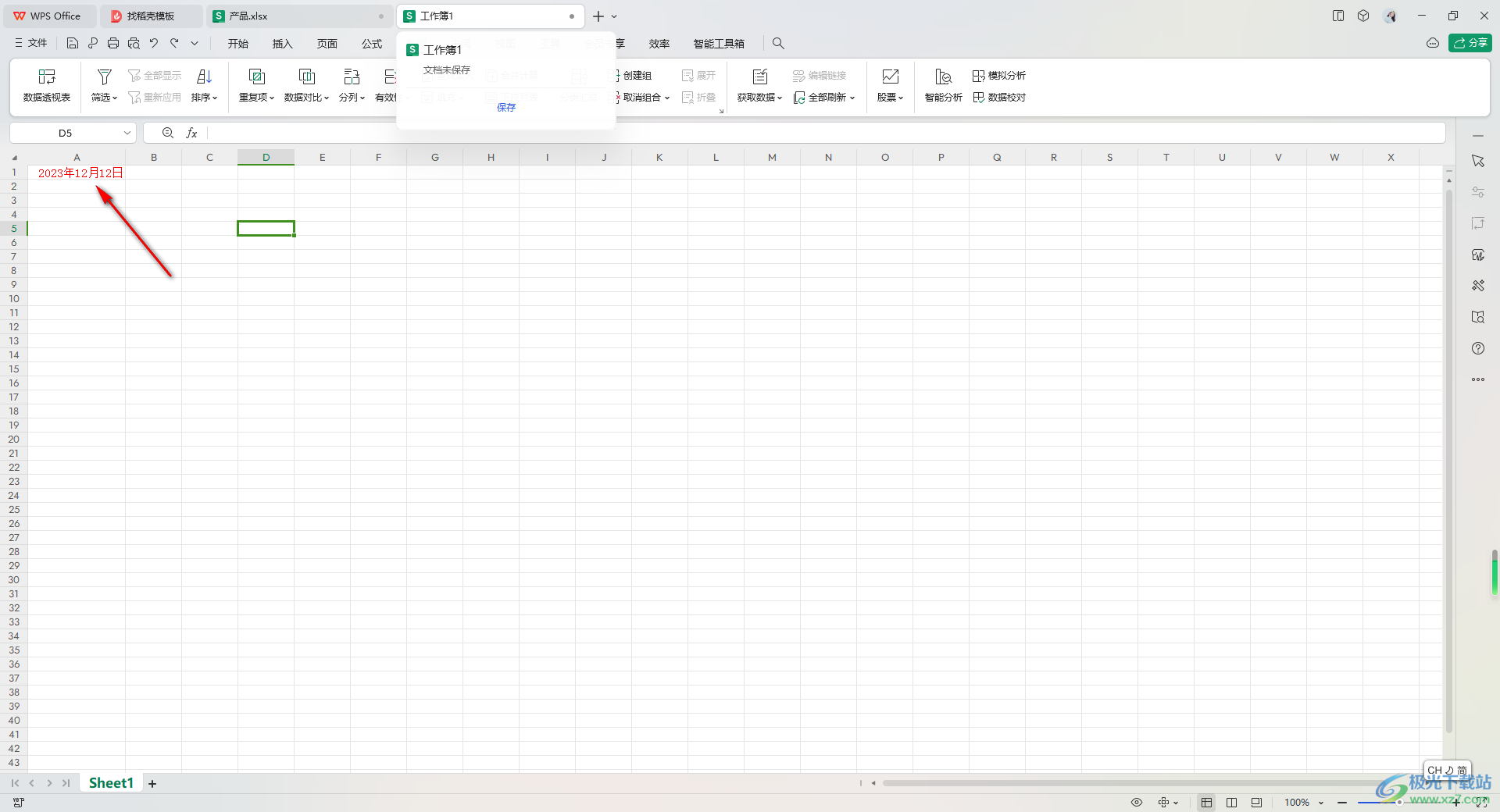The image size is (1500, 812).
Task: Click 保存 link in the tab popup
Action: pyautogui.click(x=506, y=108)
